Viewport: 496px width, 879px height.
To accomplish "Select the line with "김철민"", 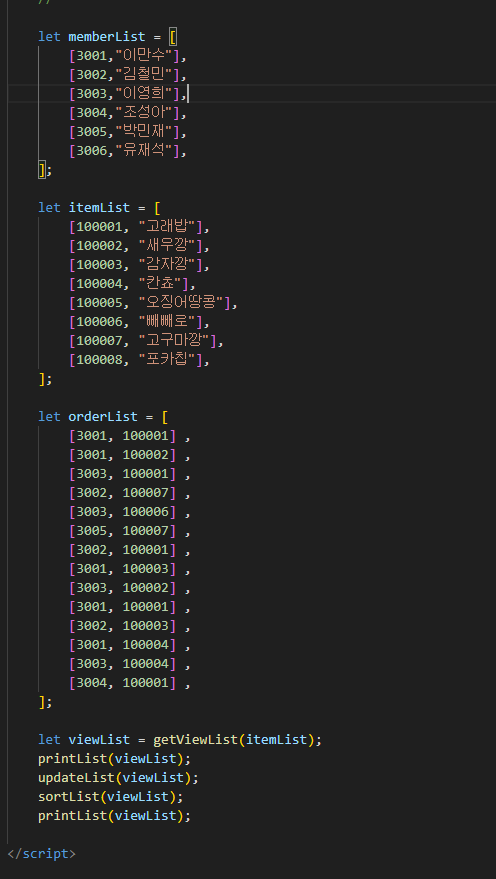I will (x=128, y=75).
